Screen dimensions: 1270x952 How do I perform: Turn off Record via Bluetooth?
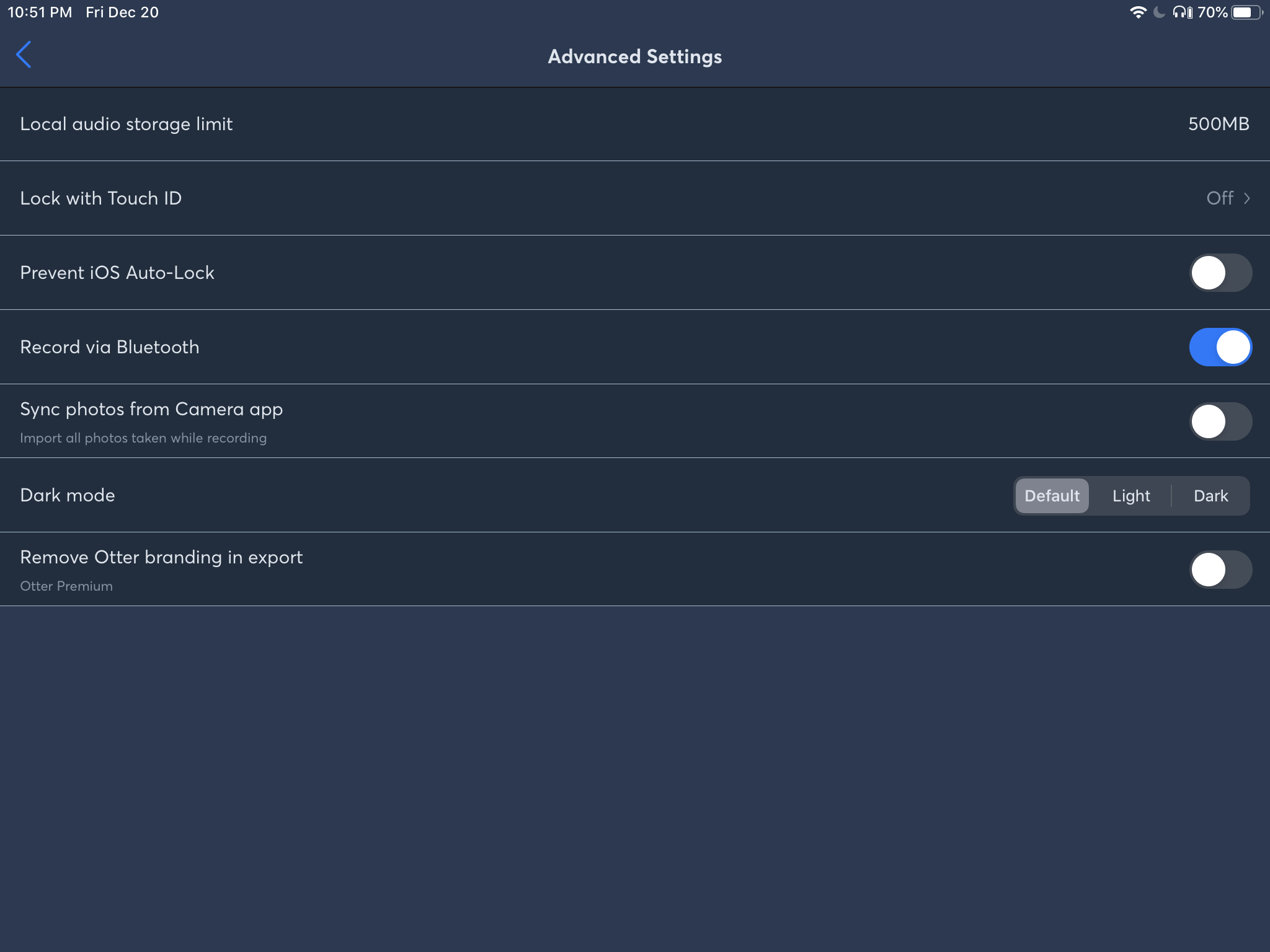click(1220, 347)
